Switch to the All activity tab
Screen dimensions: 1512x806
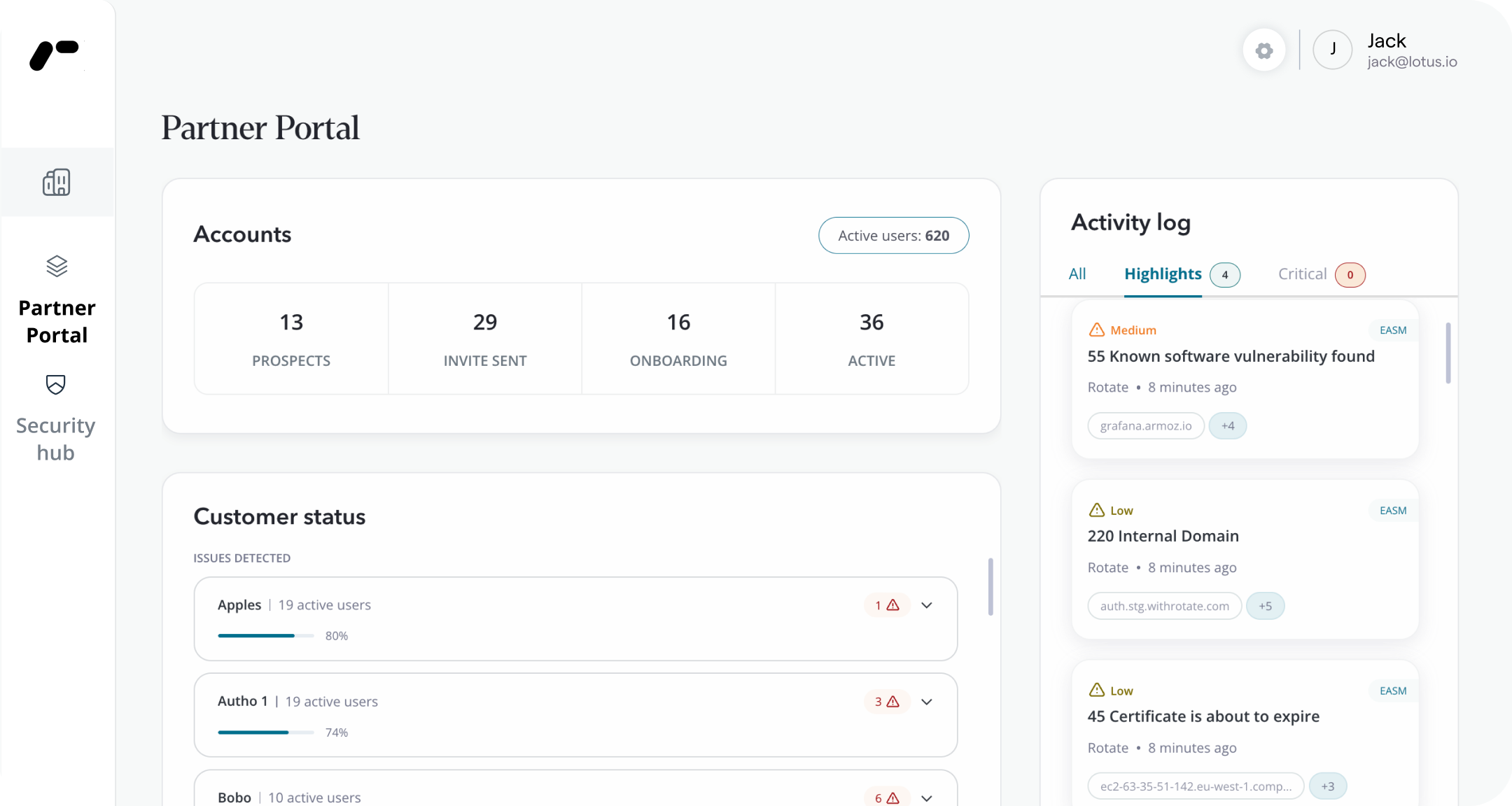coord(1077,274)
